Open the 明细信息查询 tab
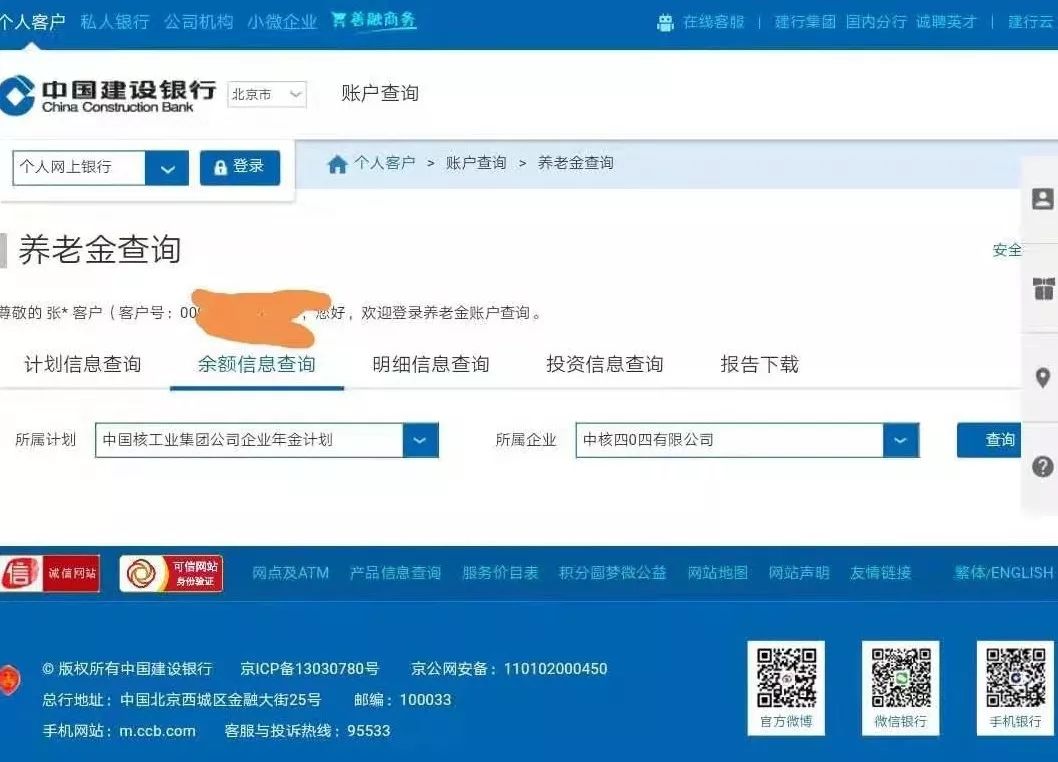This screenshot has width=1058, height=762. coord(431,364)
